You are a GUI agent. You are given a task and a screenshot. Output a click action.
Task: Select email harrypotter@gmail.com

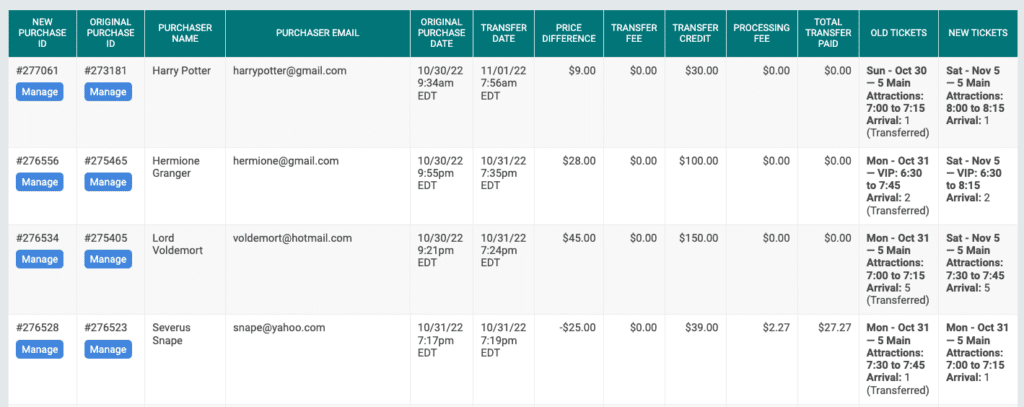click(x=290, y=71)
